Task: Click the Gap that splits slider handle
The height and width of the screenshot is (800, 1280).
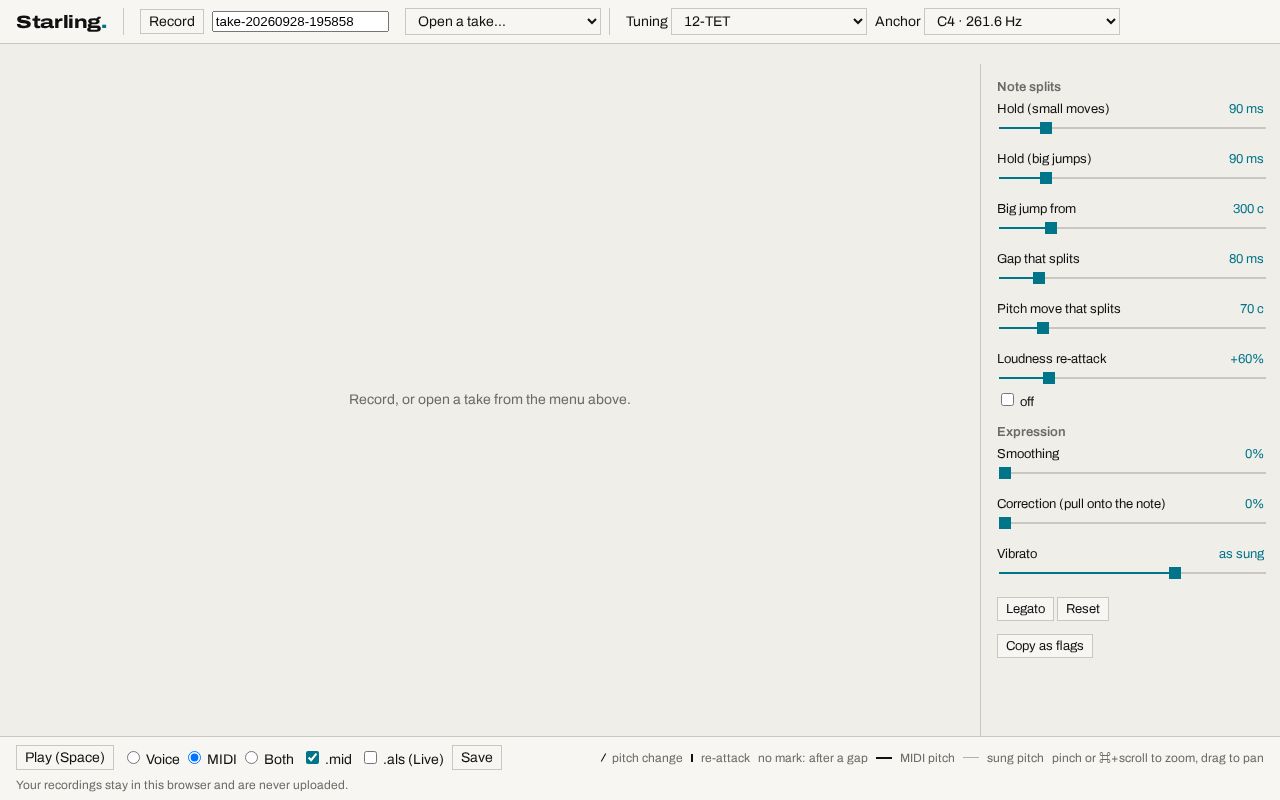Action: point(1039,278)
